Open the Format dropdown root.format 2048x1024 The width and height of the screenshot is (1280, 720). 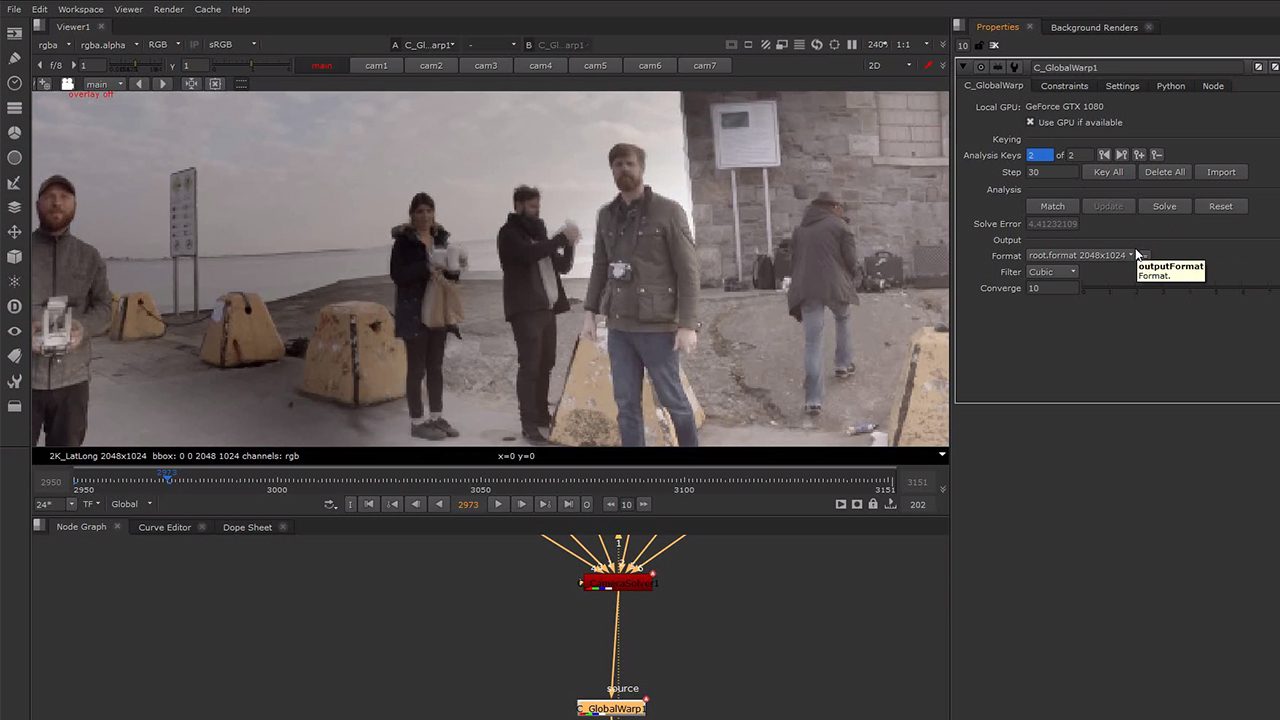click(x=1081, y=255)
